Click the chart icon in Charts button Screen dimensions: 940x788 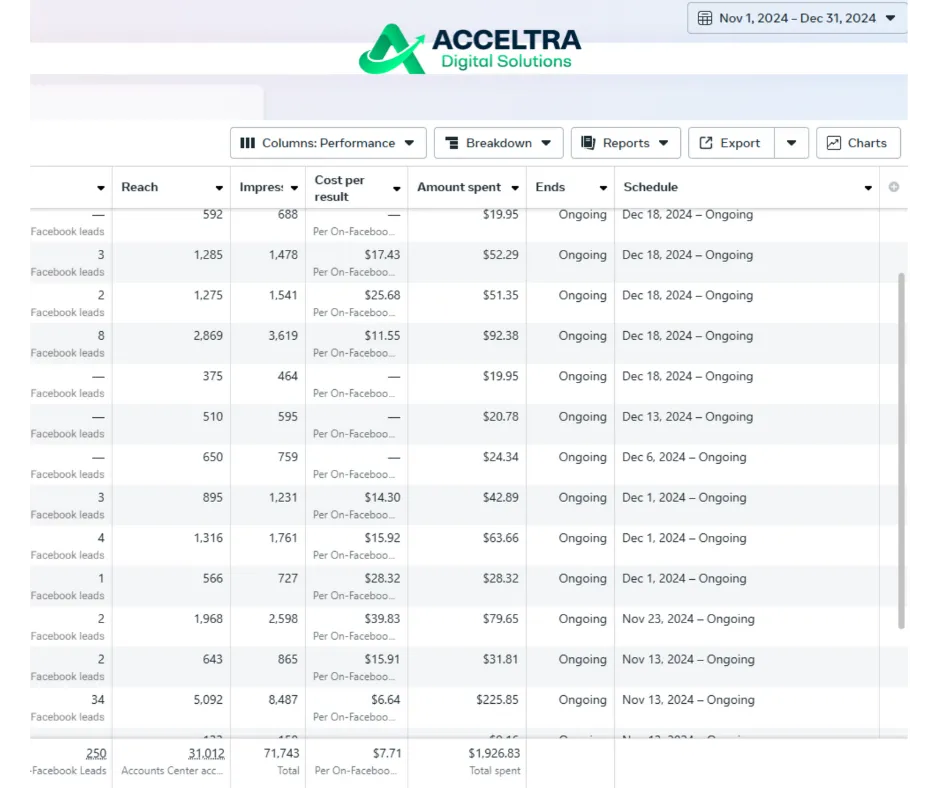tap(834, 143)
